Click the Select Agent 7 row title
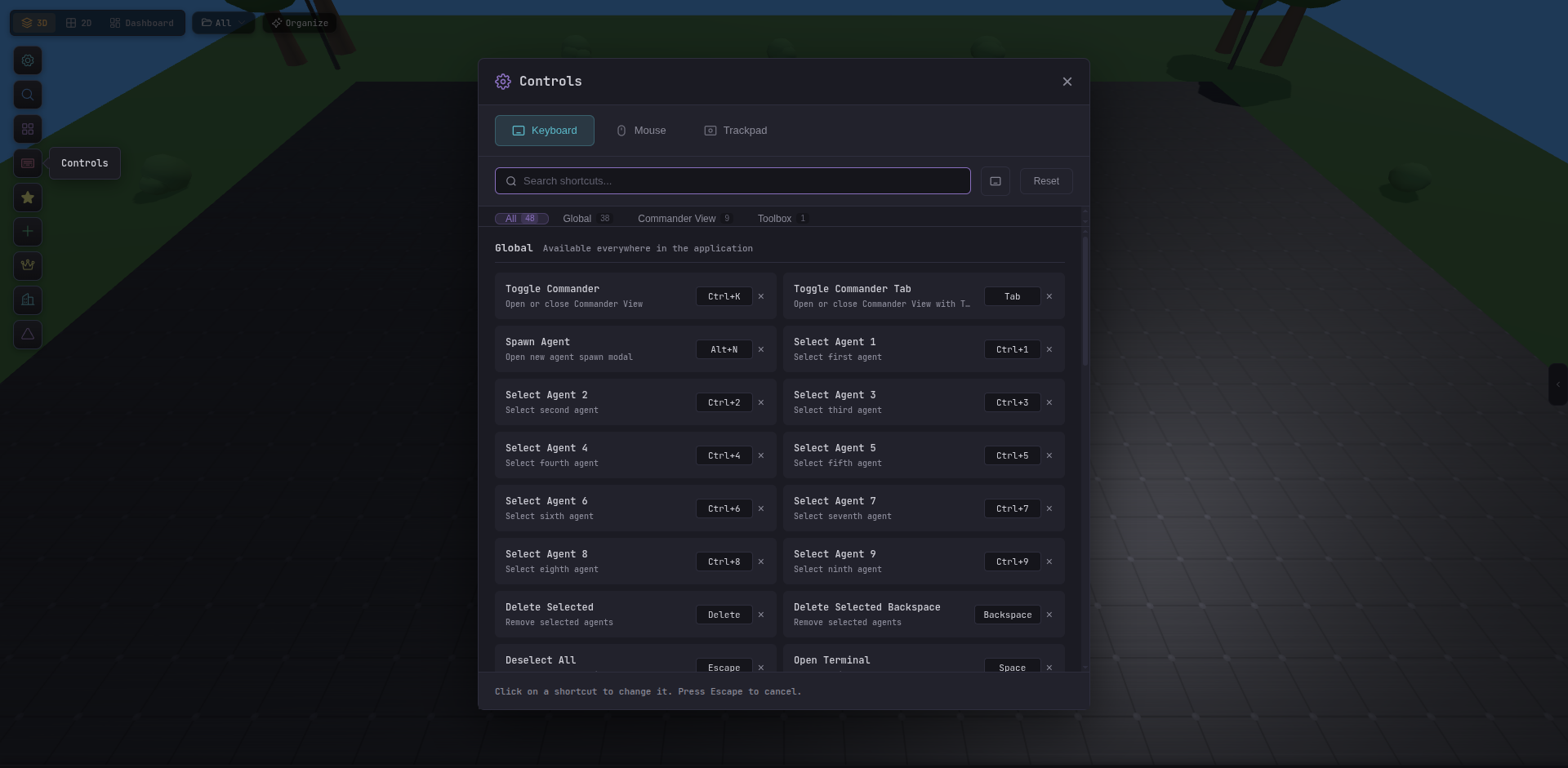Viewport: 1568px width, 768px height. pos(835,501)
